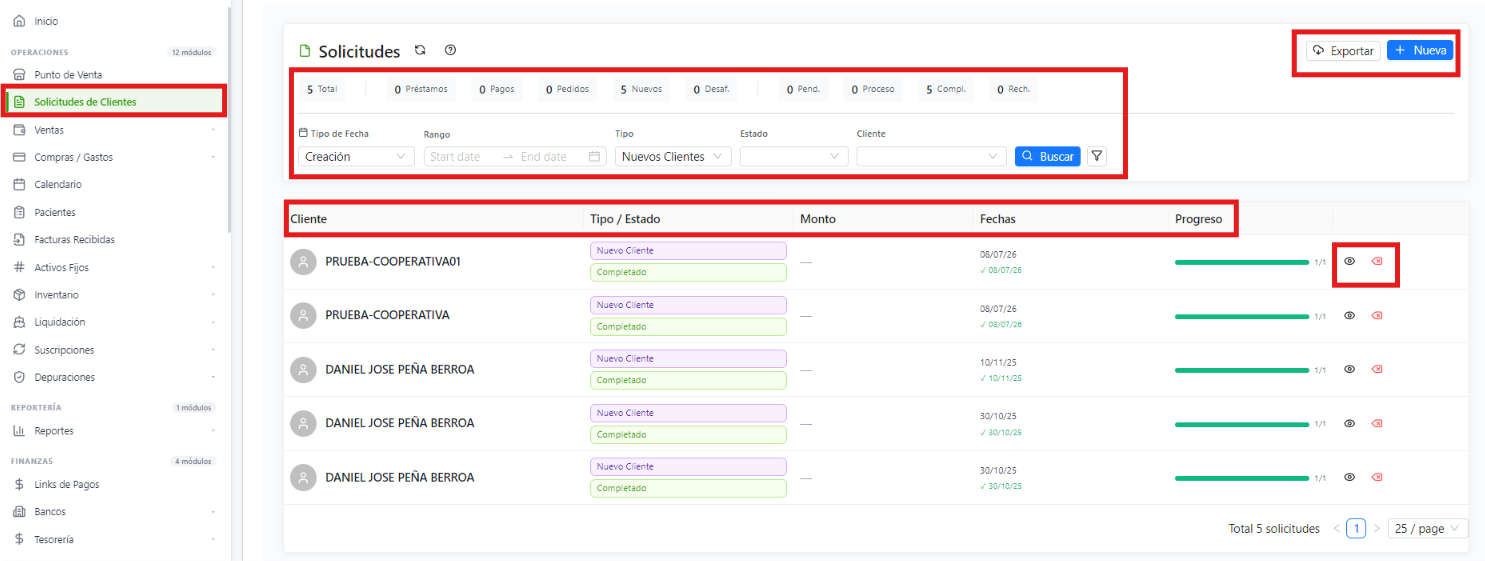Click the Pacientes clipboard icon

click(19, 212)
